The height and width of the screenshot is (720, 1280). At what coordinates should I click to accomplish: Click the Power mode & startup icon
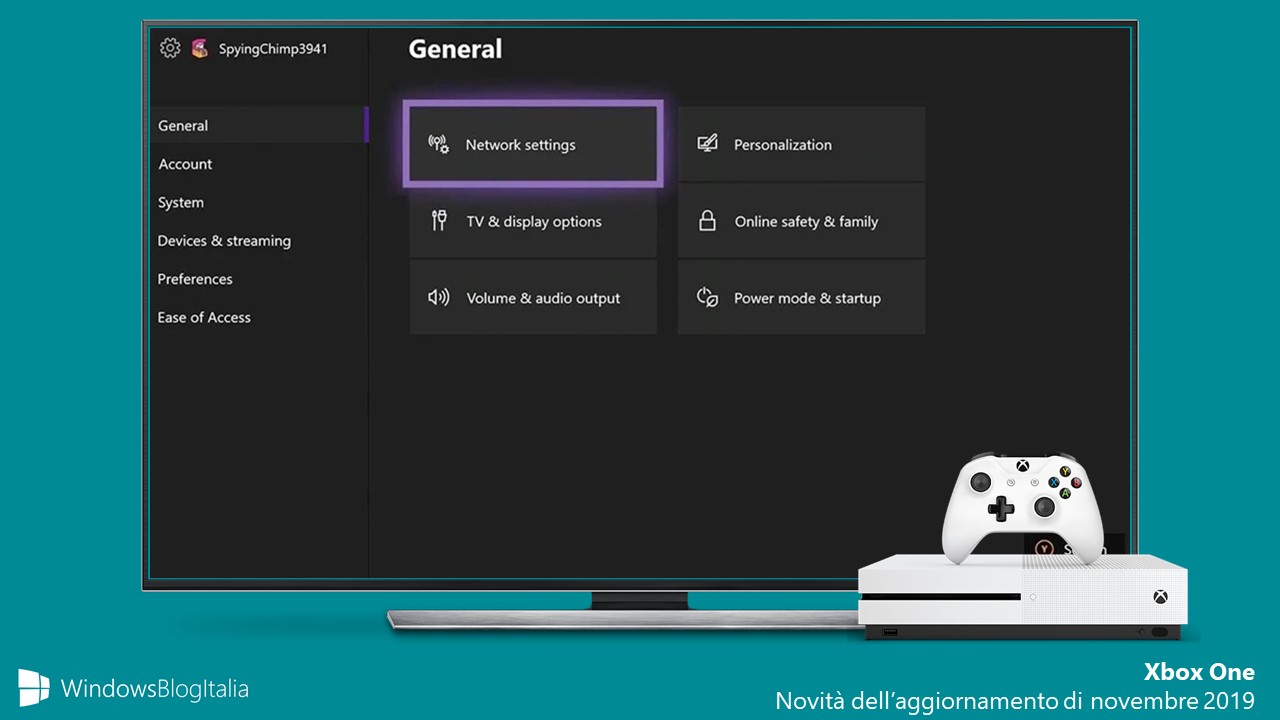point(707,297)
